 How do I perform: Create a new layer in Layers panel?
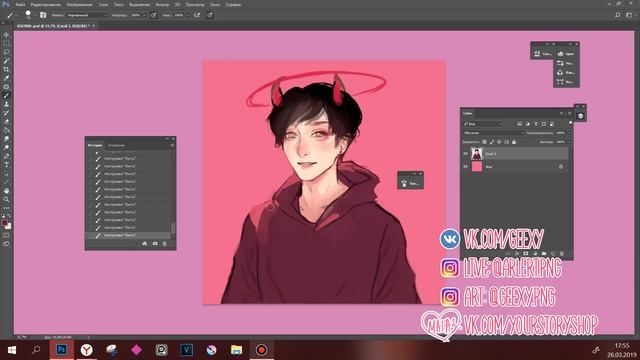pyautogui.click(x=553, y=253)
